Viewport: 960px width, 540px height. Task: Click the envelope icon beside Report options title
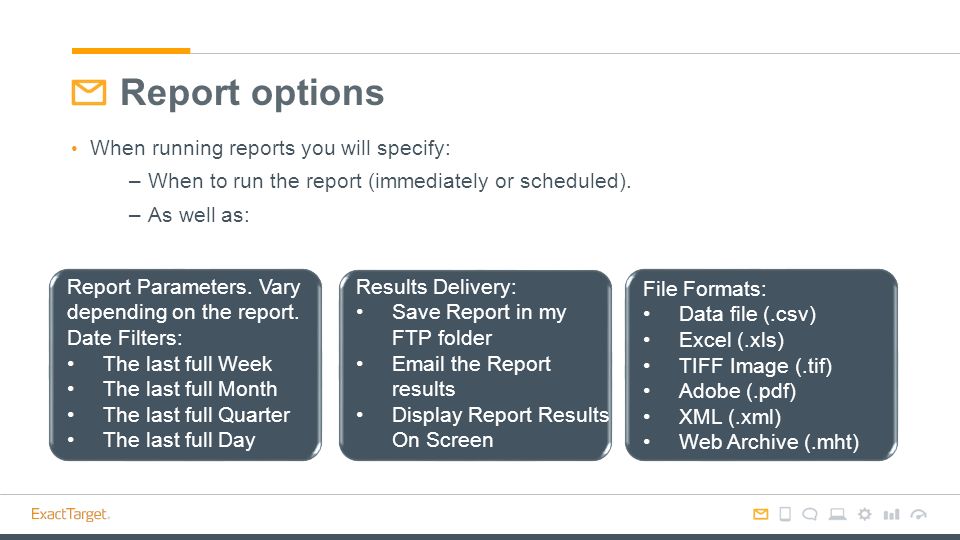point(89,92)
